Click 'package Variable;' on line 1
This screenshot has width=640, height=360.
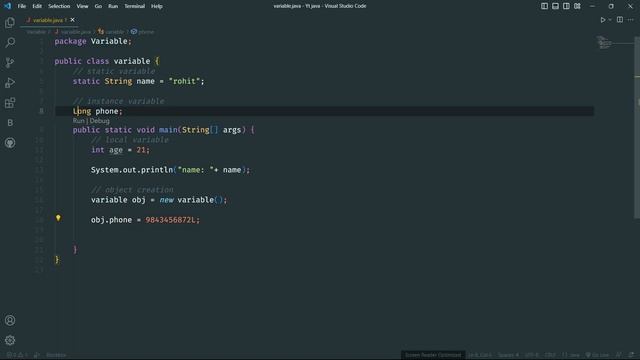click(93, 41)
